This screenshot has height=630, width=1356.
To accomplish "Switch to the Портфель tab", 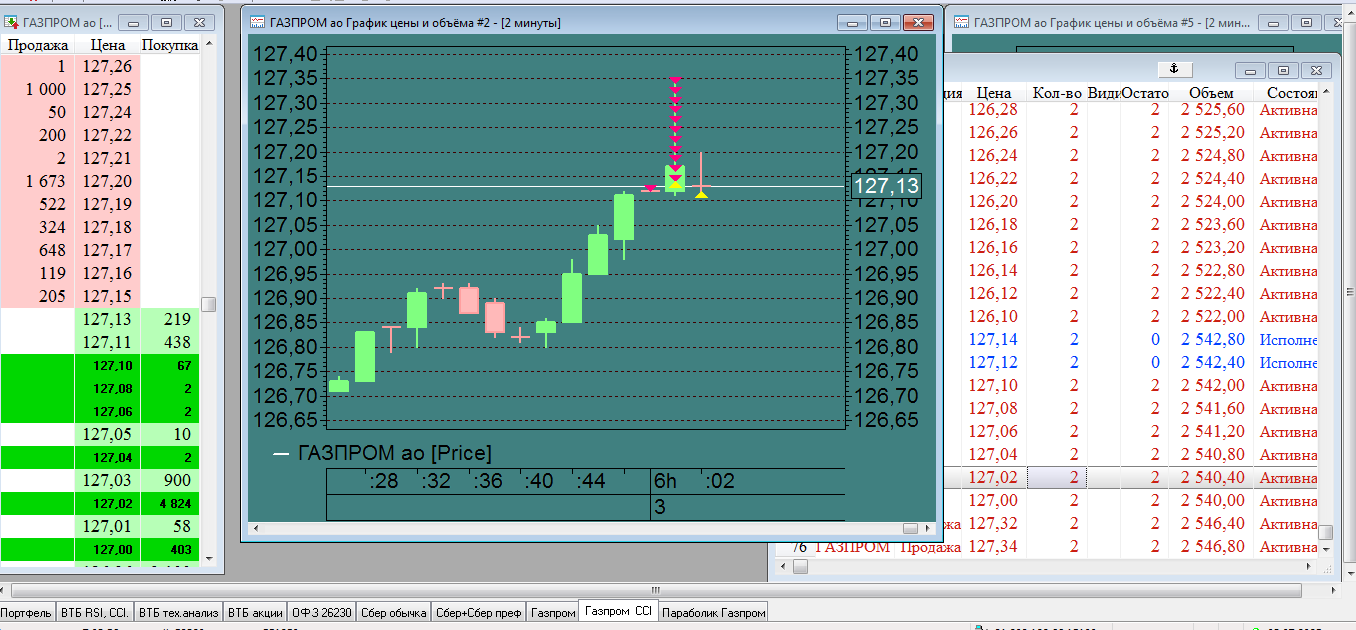I will point(26,613).
